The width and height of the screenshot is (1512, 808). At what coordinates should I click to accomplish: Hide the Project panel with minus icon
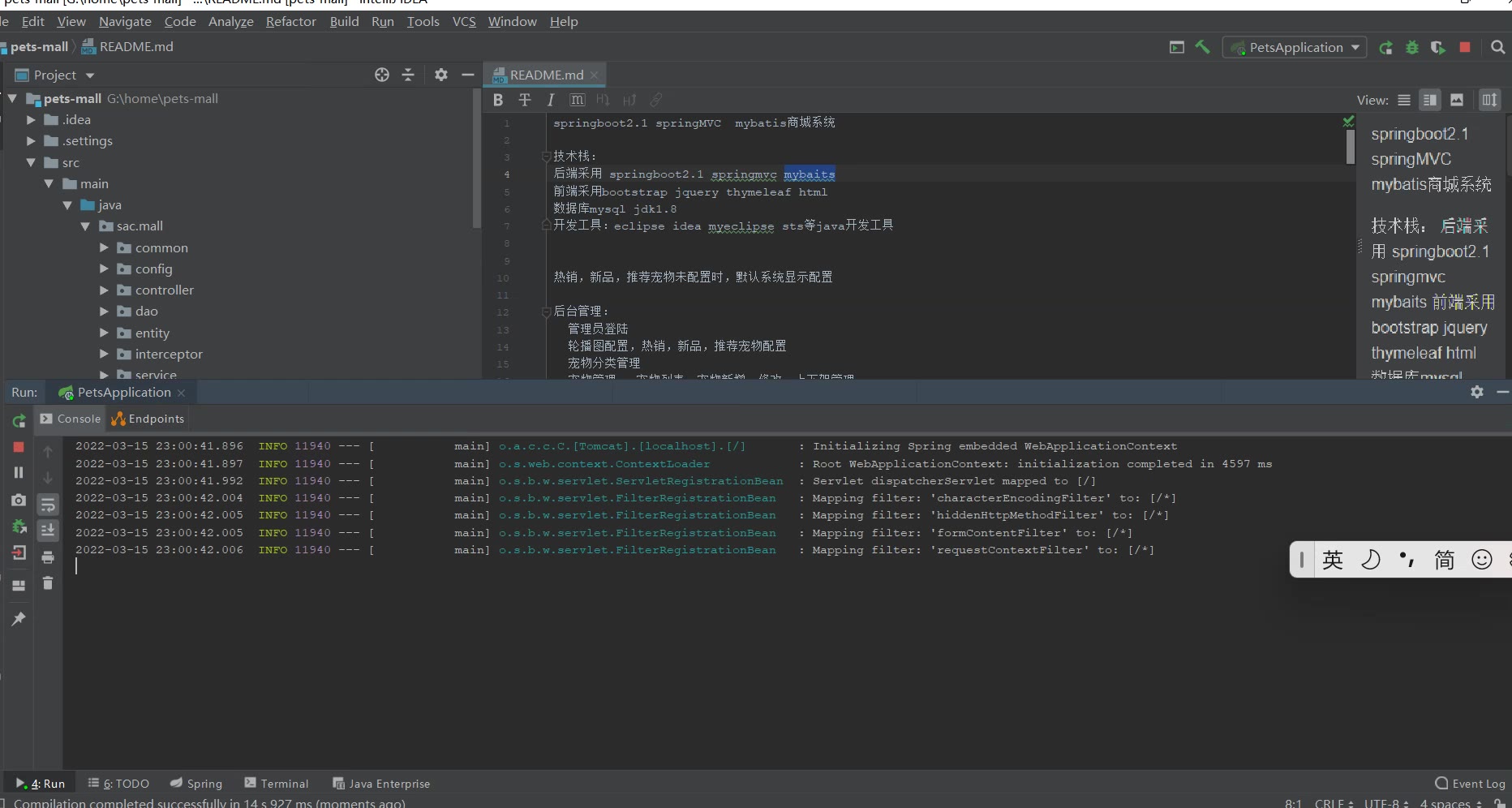[x=467, y=75]
